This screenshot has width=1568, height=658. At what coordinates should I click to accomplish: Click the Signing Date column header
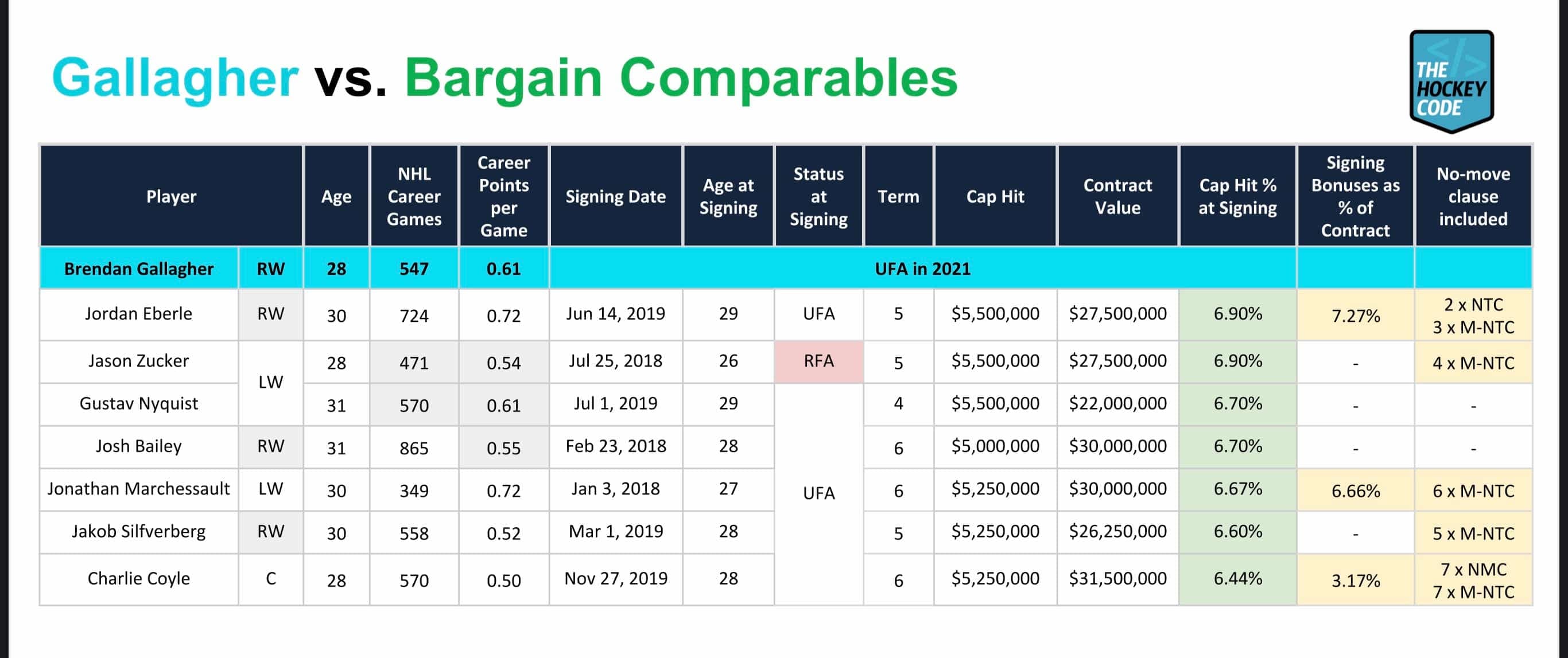click(615, 196)
